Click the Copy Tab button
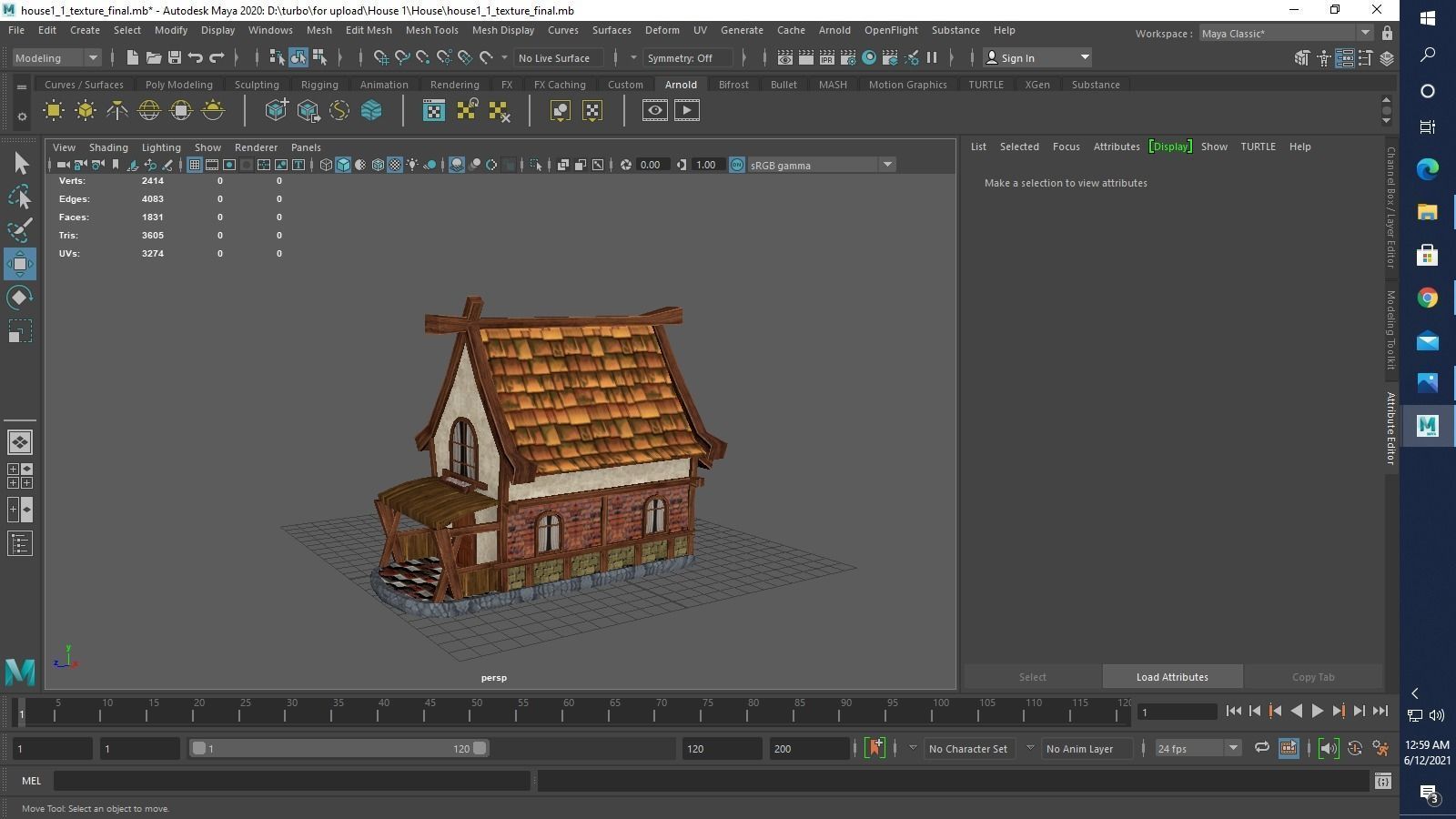This screenshot has width=1456, height=819. (x=1313, y=677)
